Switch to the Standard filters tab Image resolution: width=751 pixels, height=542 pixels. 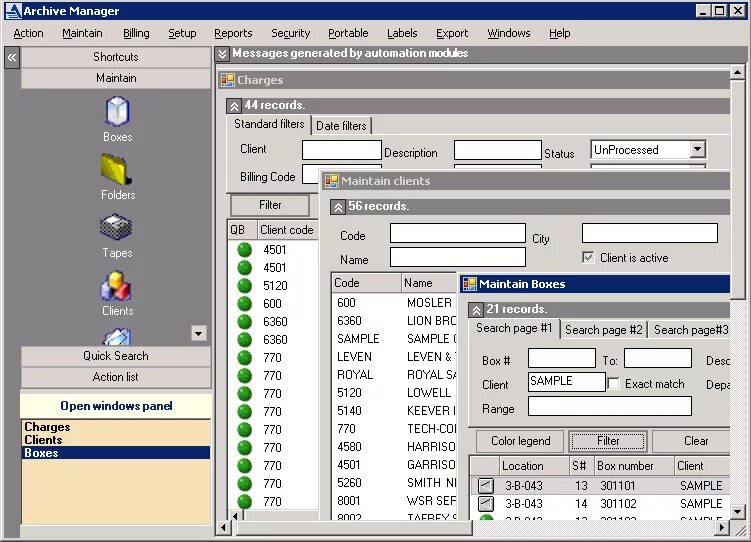coord(269,124)
